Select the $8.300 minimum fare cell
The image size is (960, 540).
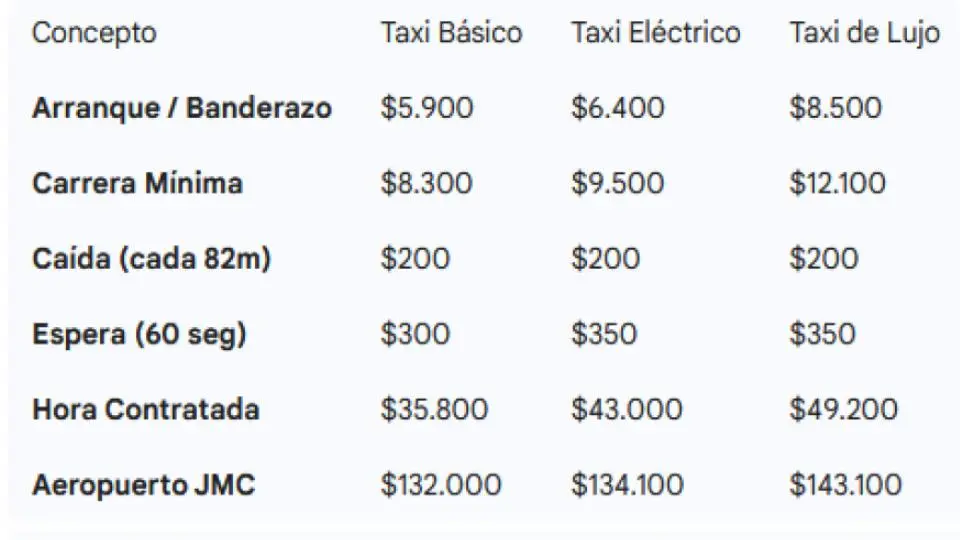[427, 184]
